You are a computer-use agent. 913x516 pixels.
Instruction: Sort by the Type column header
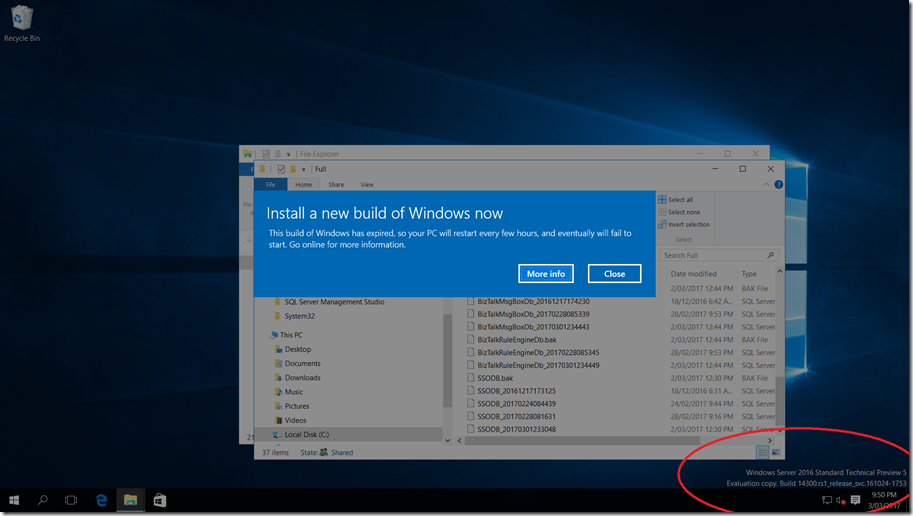pos(749,274)
